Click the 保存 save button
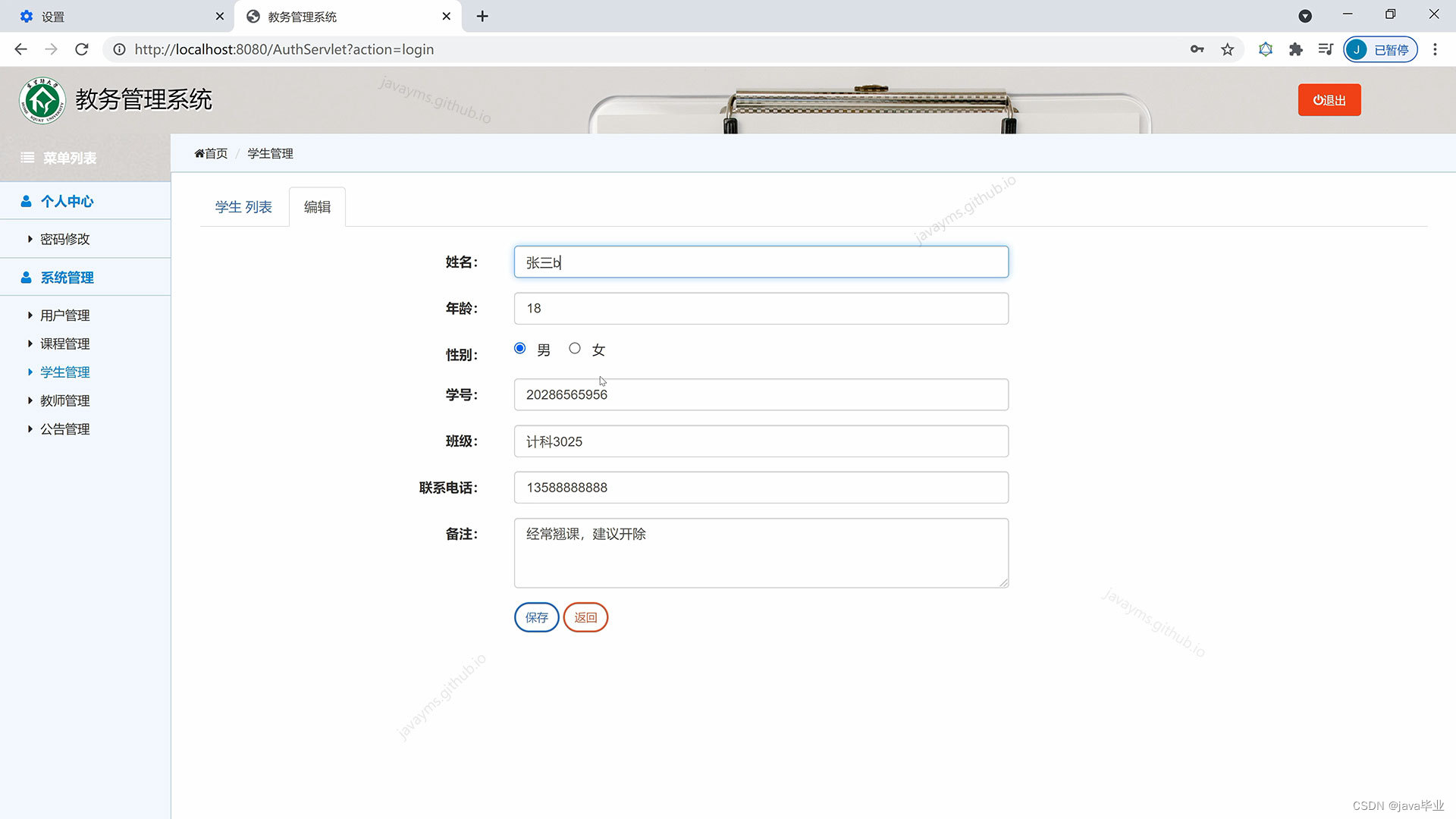This screenshot has width=1456, height=819. click(x=536, y=617)
